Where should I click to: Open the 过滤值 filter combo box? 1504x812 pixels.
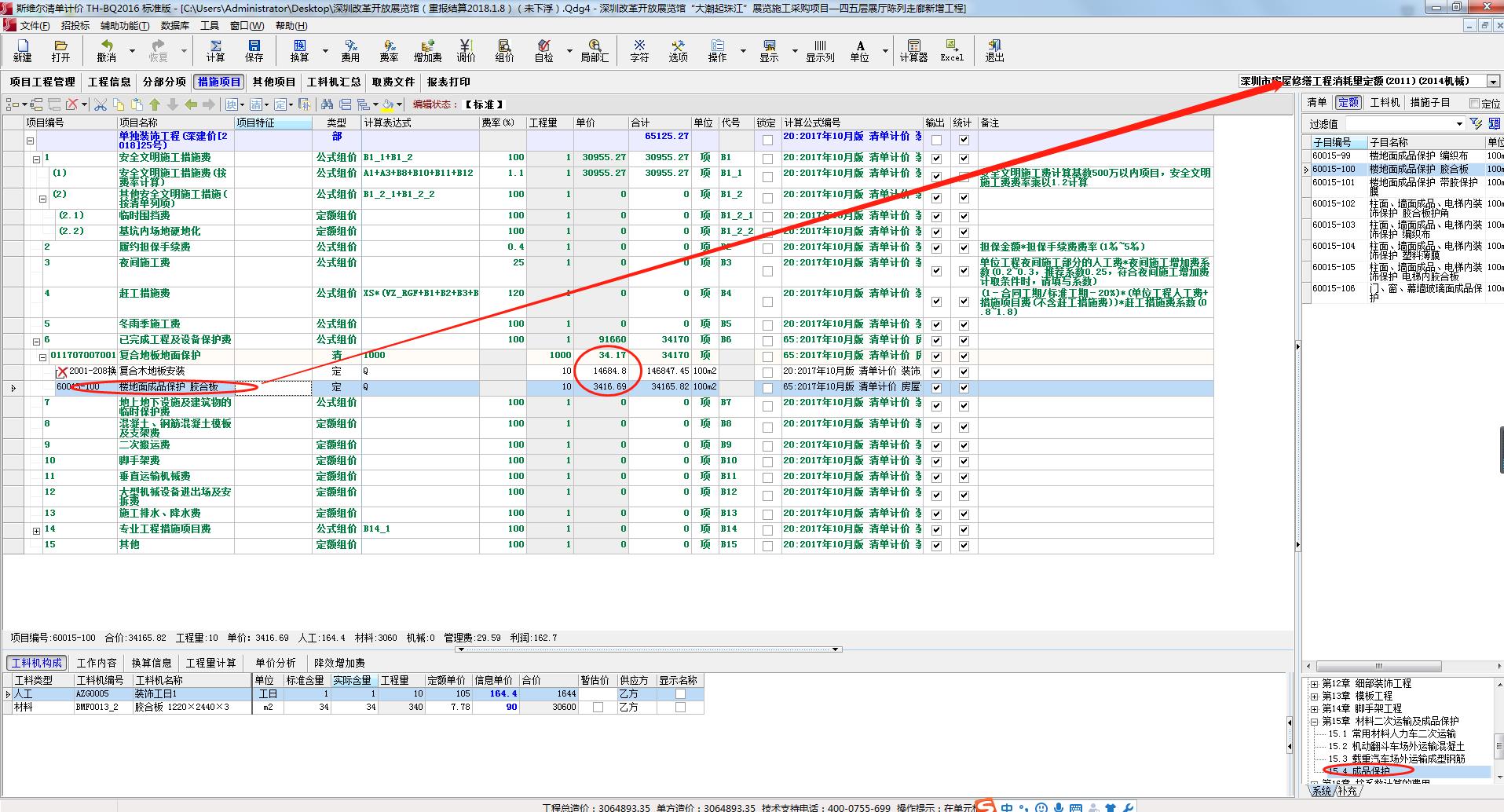pos(1405,123)
